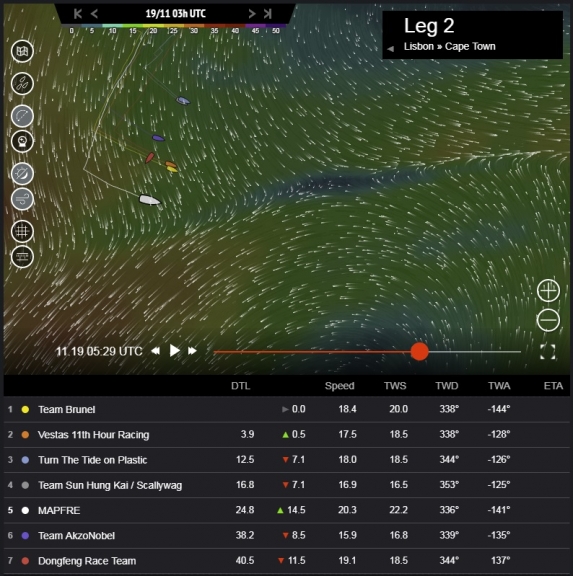
Task: Toggle the bottom sidebar layers icon
Action: pos(22,256)
